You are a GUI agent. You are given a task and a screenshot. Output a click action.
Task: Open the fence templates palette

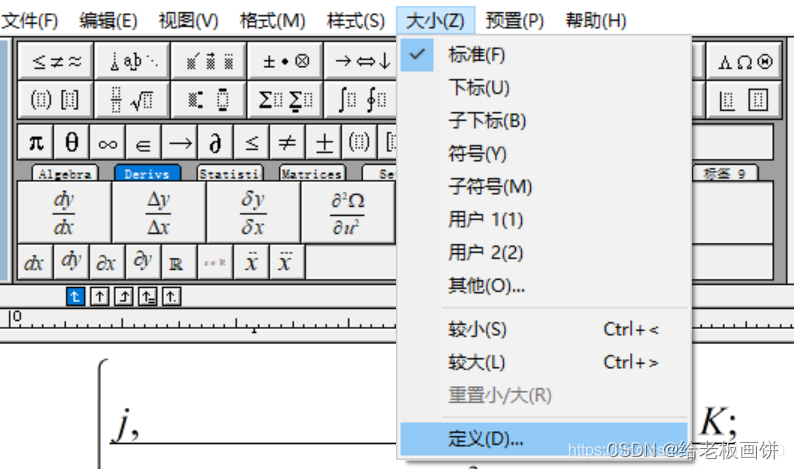[56, 99]
